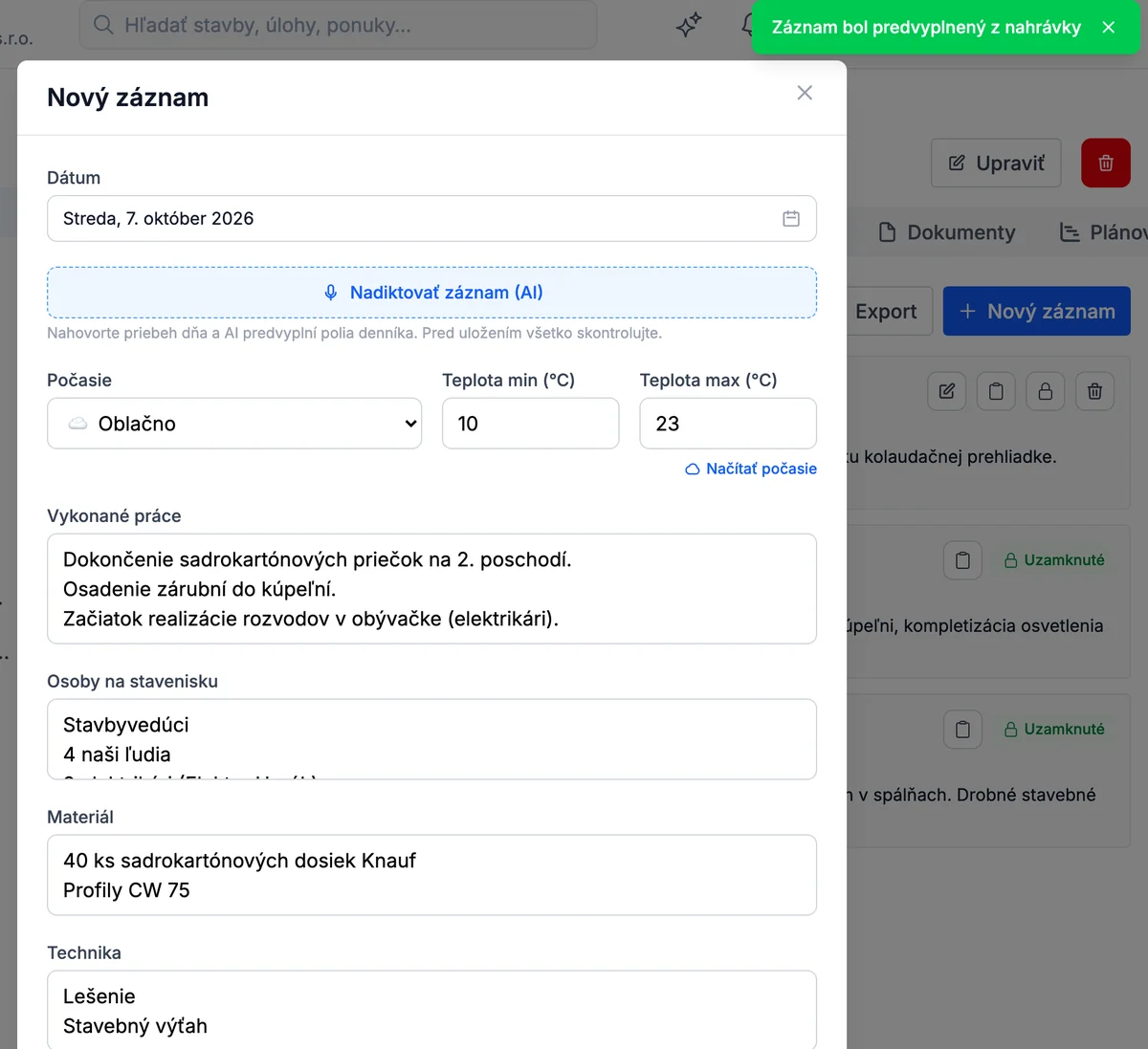
Task: Edit the entry mentioning kolaudačnej prehliadke
Action: tap(947, 391)
